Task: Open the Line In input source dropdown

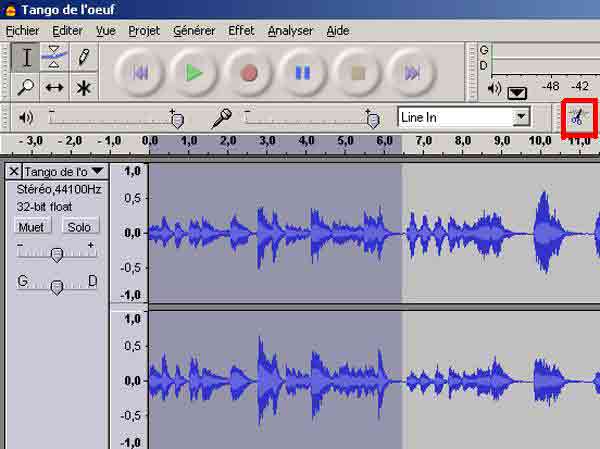Action: [521, 116]
